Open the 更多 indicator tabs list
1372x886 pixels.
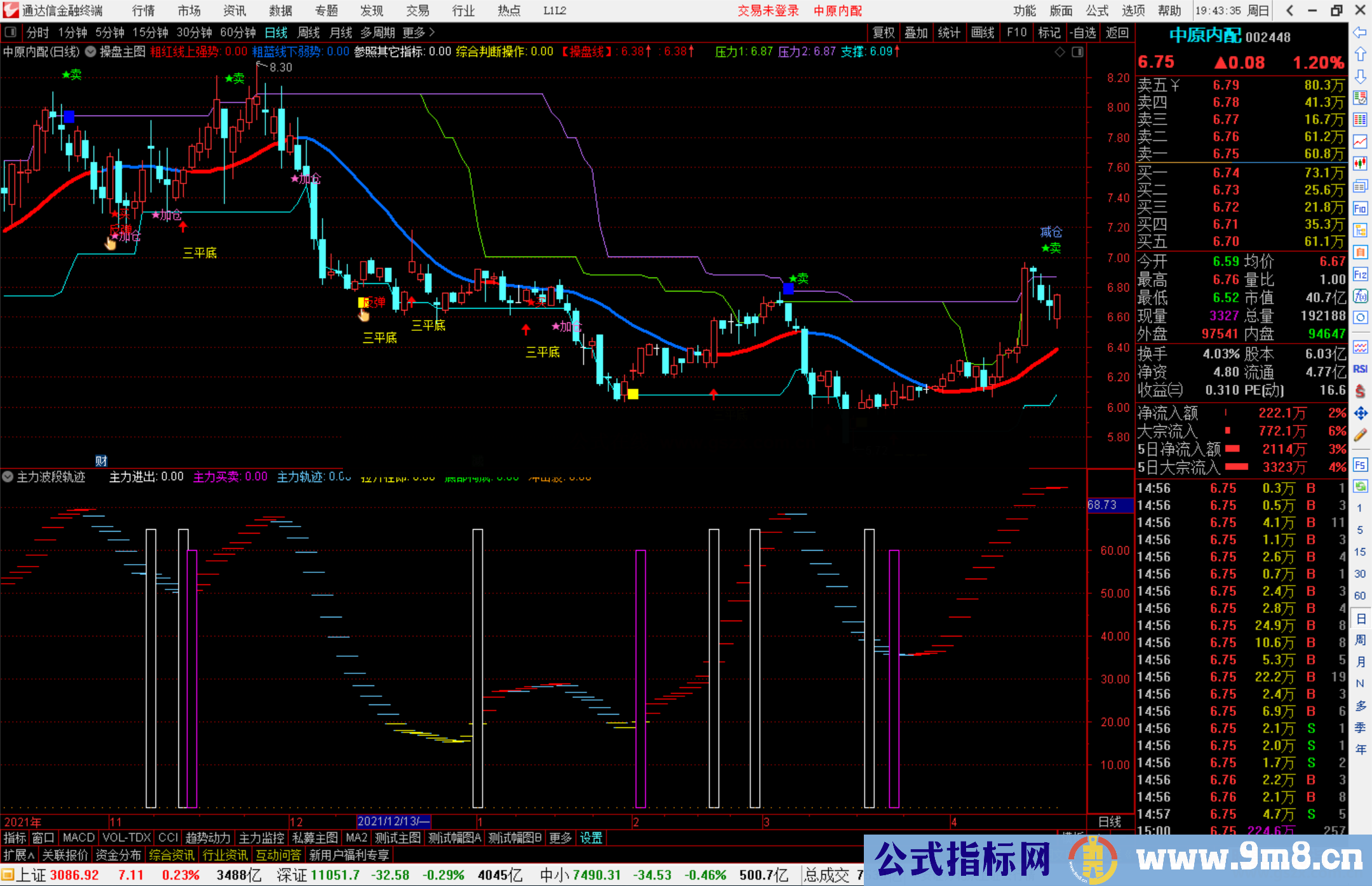point(560,838)
